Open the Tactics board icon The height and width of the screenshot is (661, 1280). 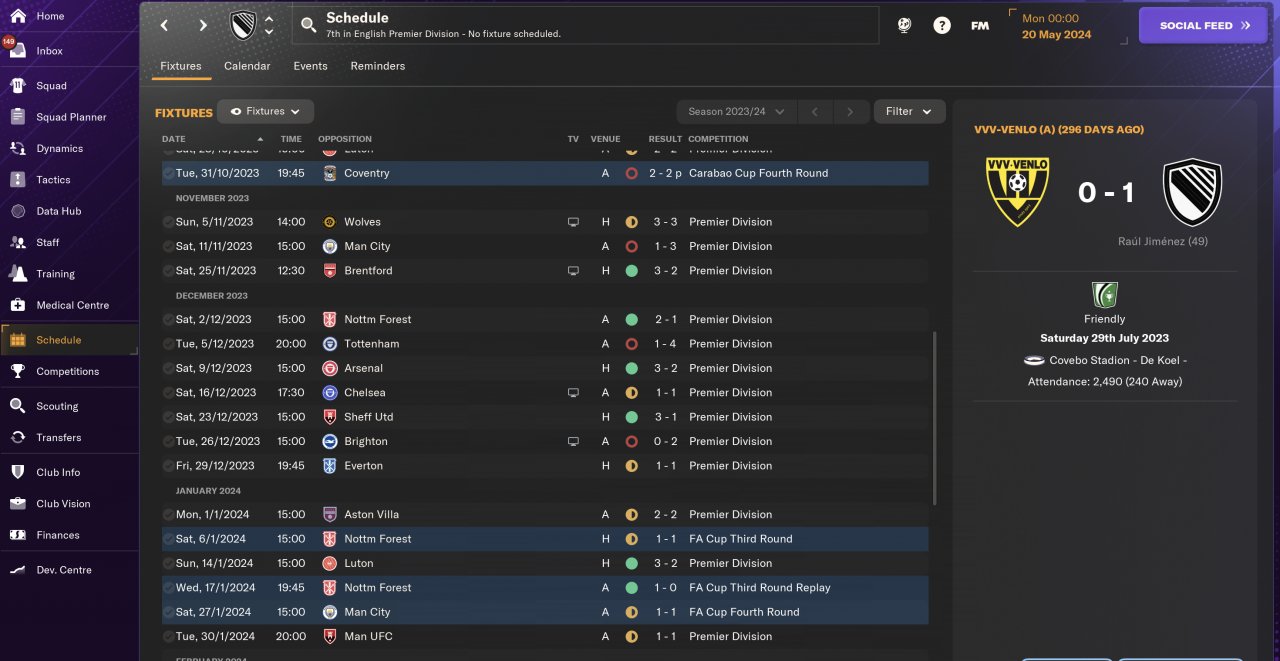coord(18,180)
